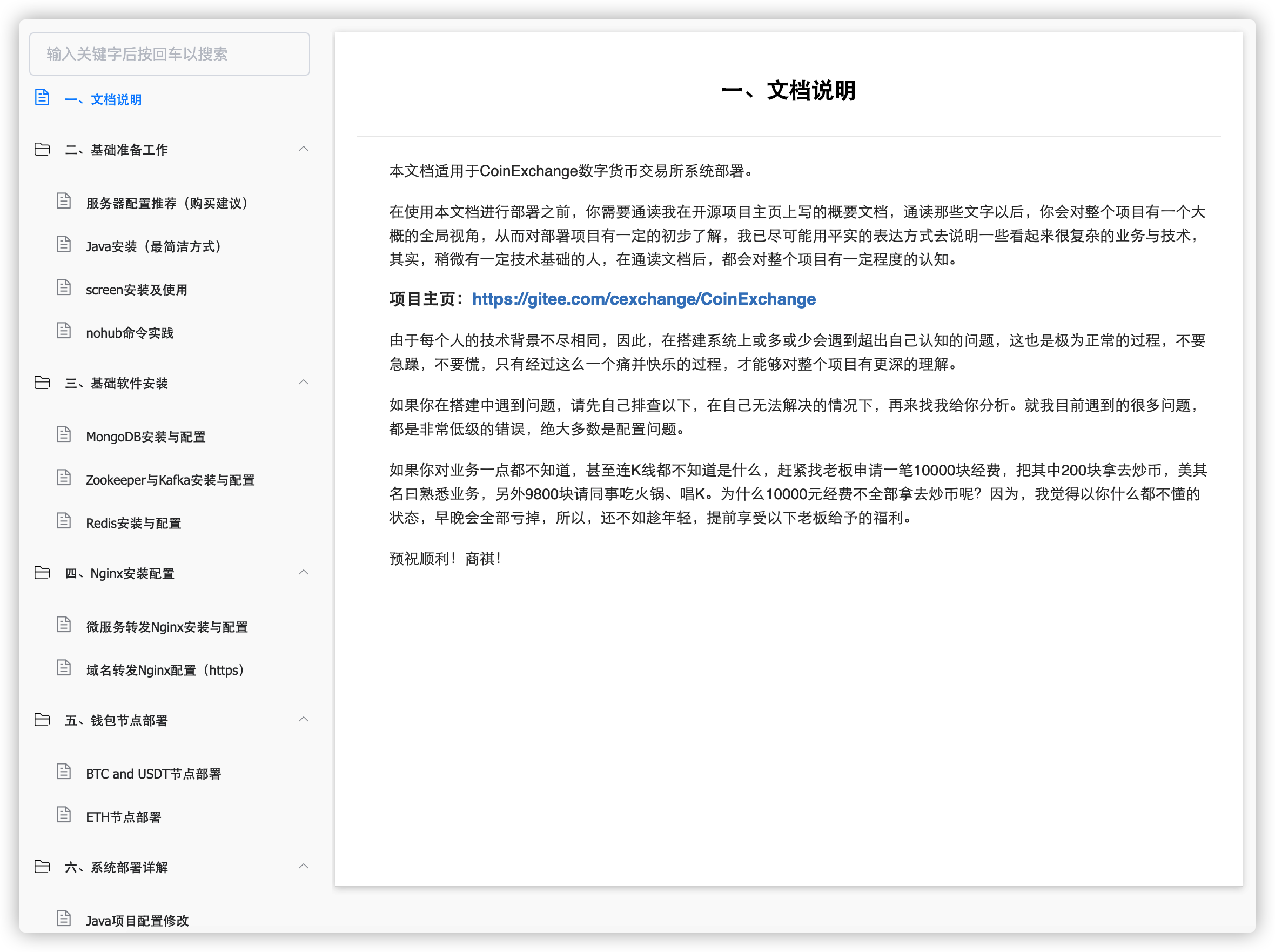This screenshot has width=1275, height=952.
Task: Click file icon beside BTC and USDT节点部署
Action: click(x=64, y=772)
